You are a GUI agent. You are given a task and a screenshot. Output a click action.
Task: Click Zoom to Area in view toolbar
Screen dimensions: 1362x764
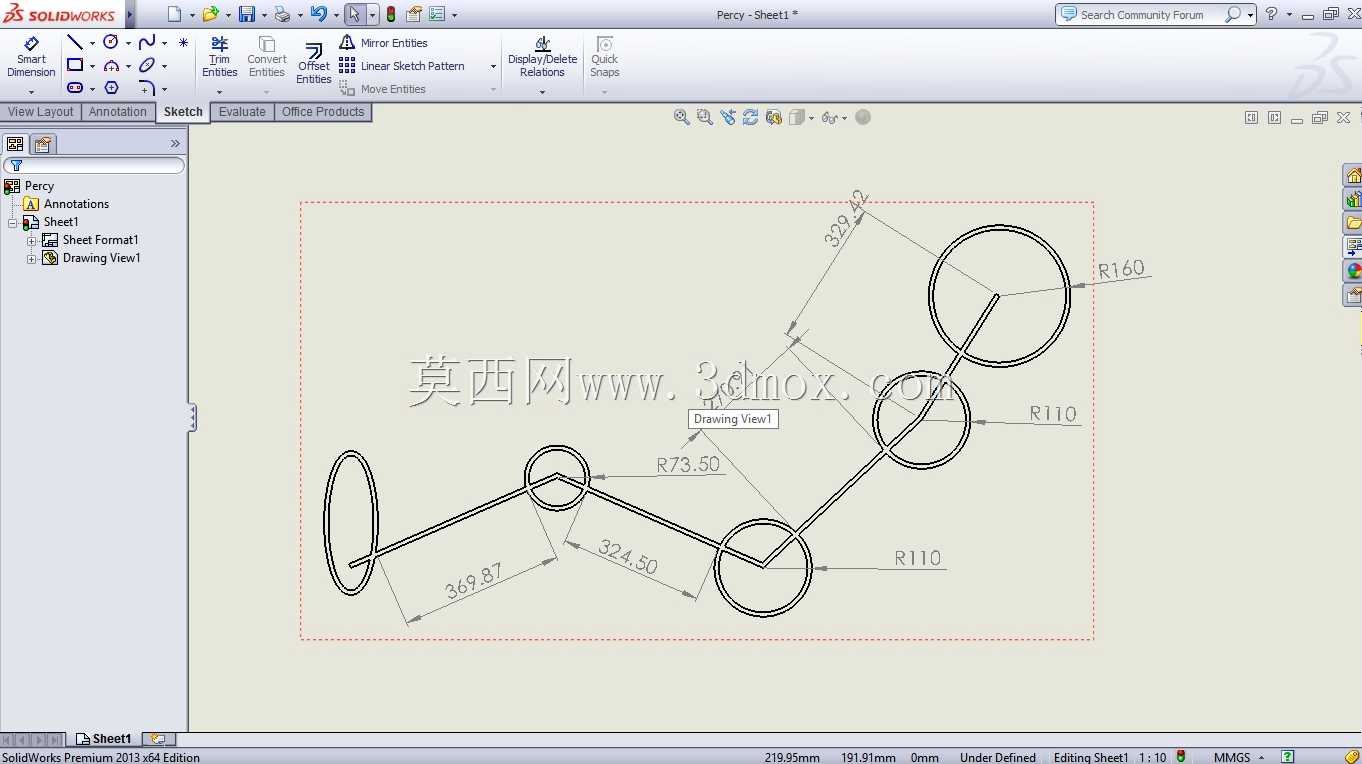click(705, 117)
